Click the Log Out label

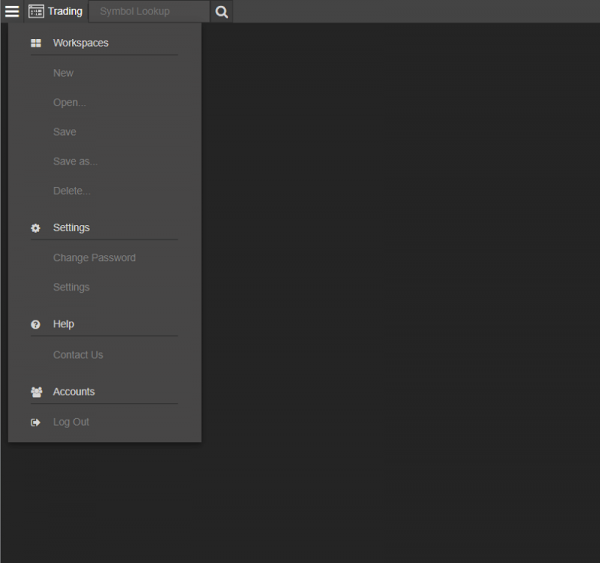(x=71, y=422)
